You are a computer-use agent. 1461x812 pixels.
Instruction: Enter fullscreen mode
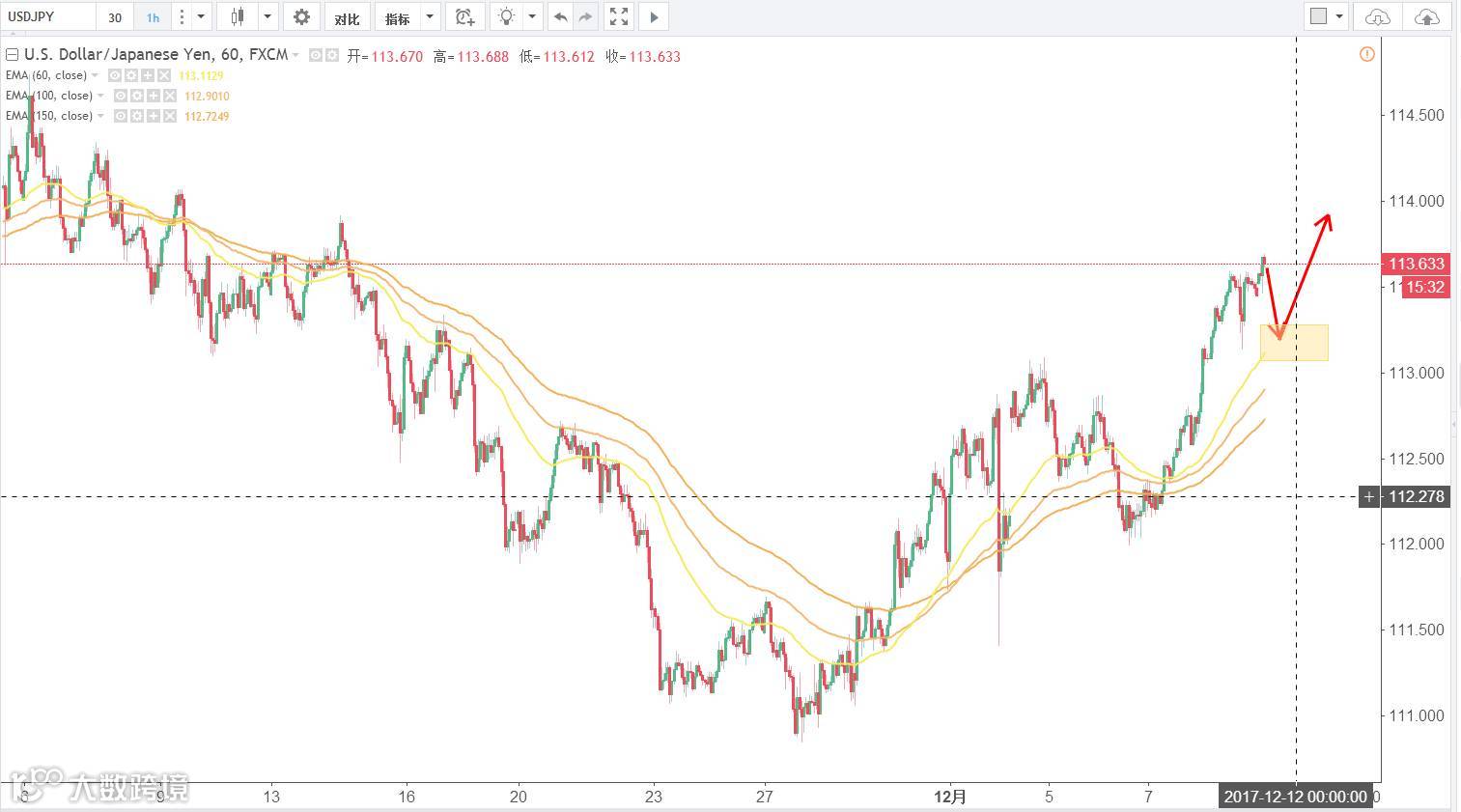[619, 16]
